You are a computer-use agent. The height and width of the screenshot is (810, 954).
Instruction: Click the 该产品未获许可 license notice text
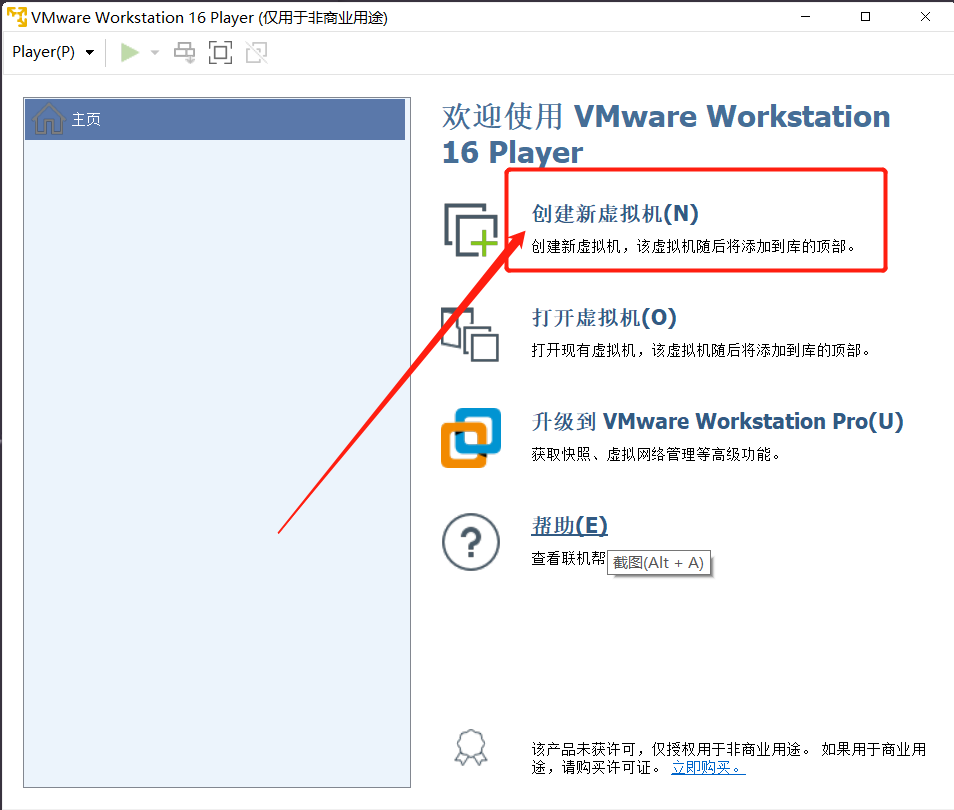[729, 758]
